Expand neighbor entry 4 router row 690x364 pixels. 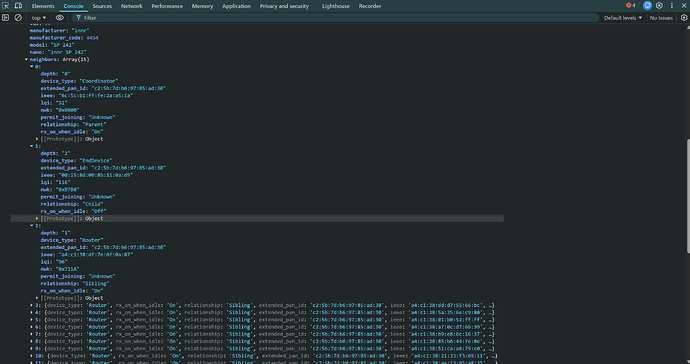click(32, 313)
